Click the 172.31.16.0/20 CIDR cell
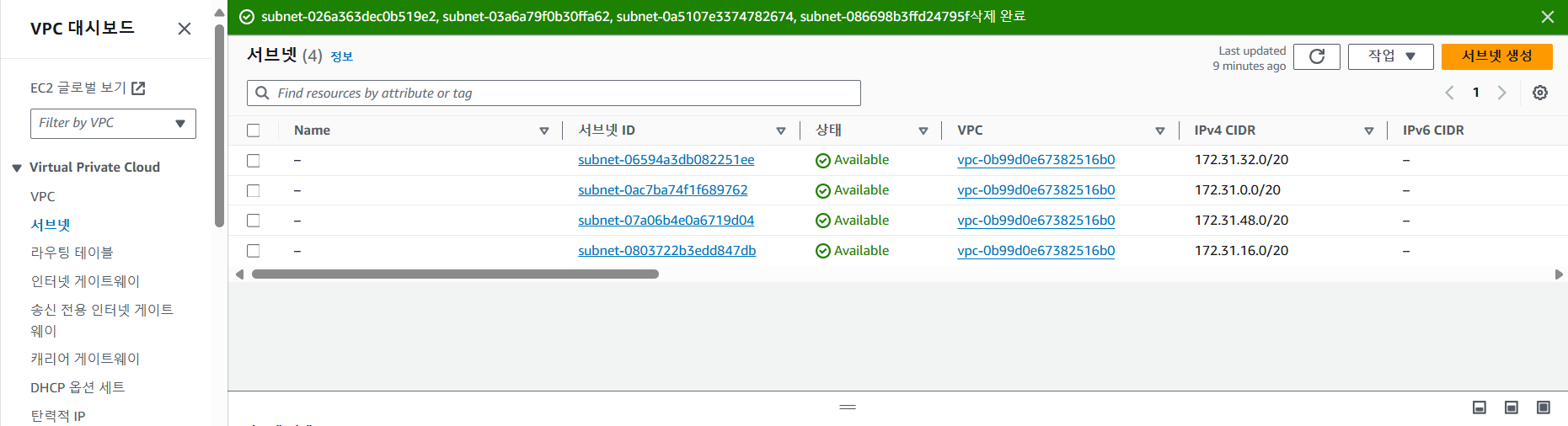Screen dimensions: 1568x426 1241,251
